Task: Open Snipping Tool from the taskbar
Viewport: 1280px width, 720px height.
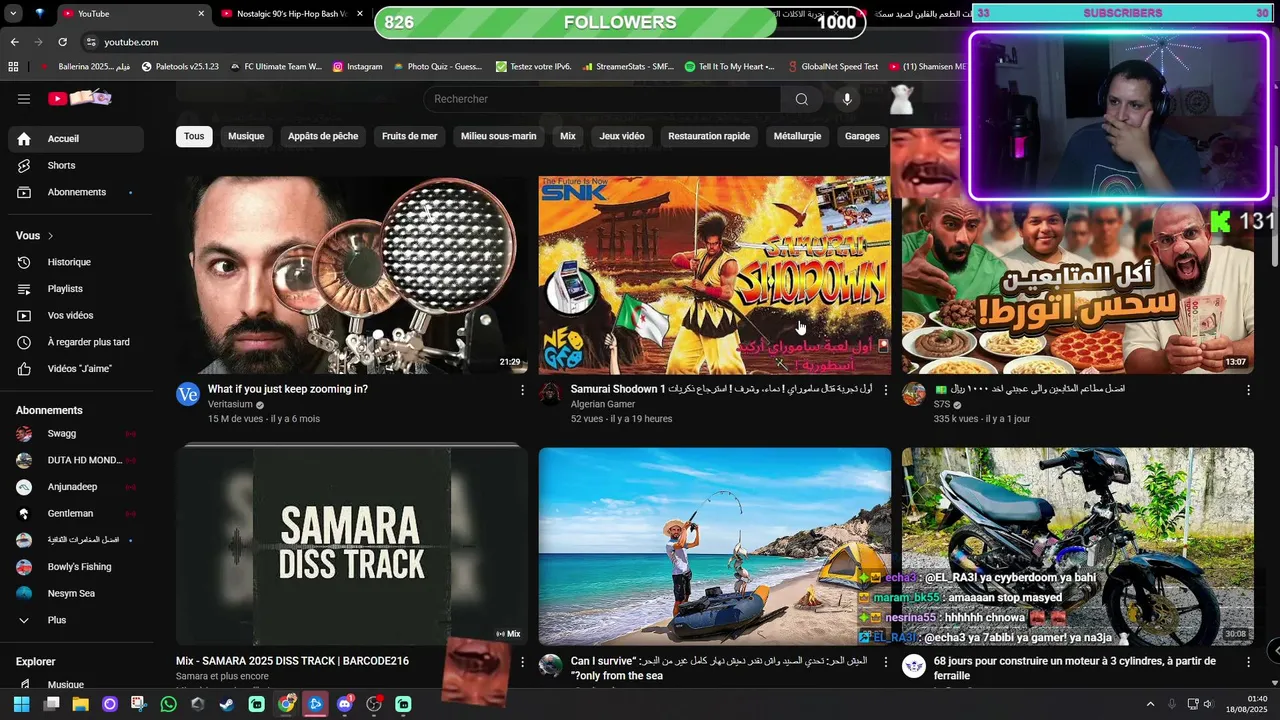Action: (x=139, y=704)
